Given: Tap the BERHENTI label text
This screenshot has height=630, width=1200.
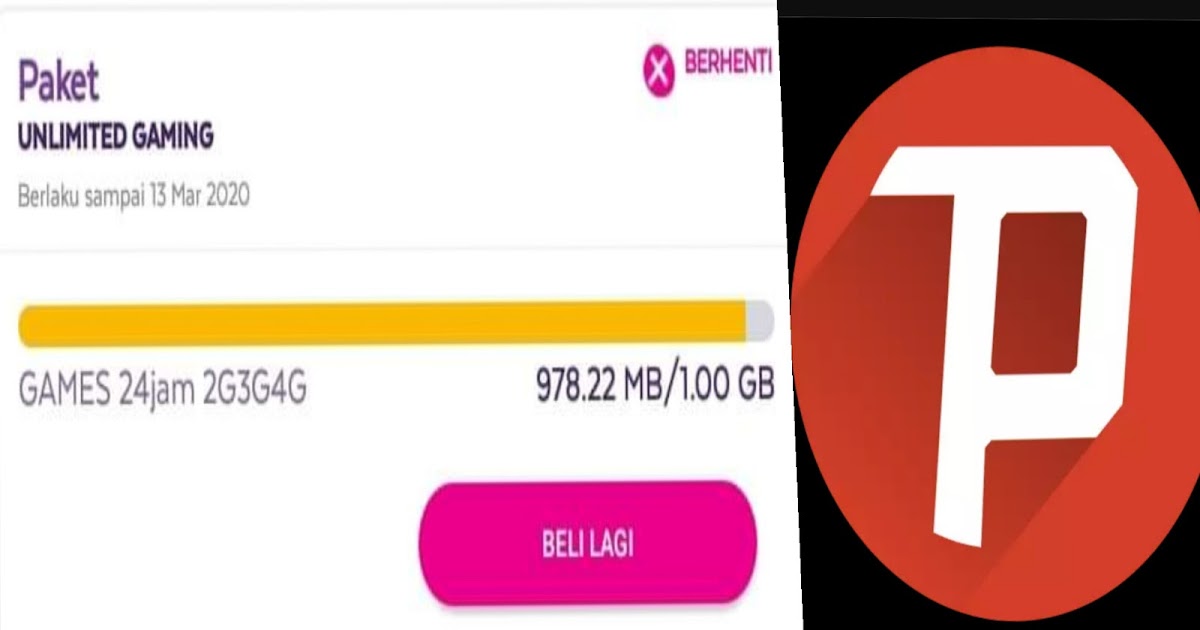Looking at the screenshot, I should coord(728,61).
